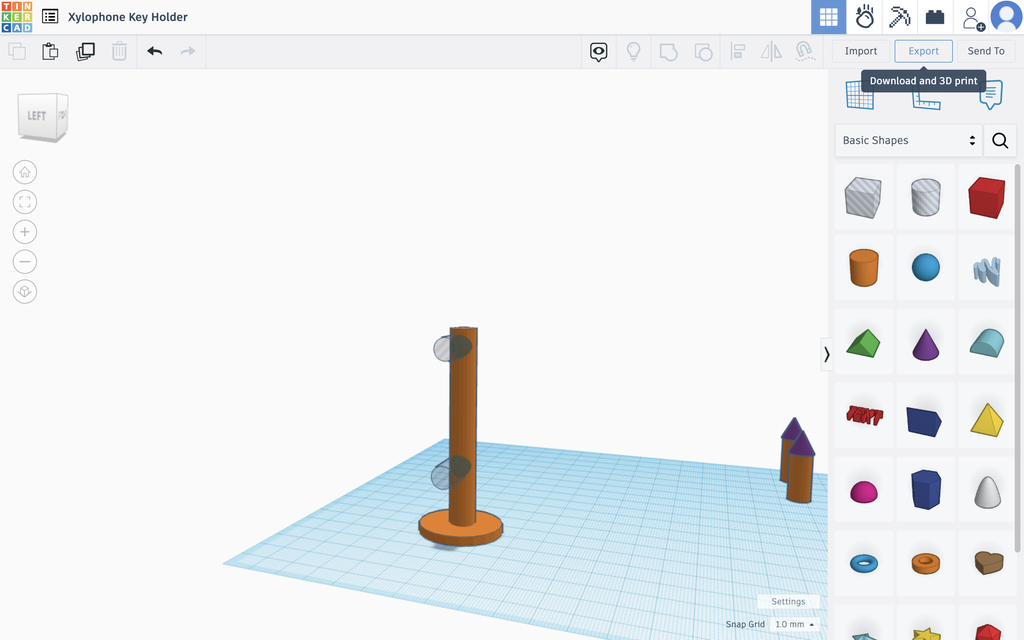Select the Cylinder hole shape

[925, 197]
